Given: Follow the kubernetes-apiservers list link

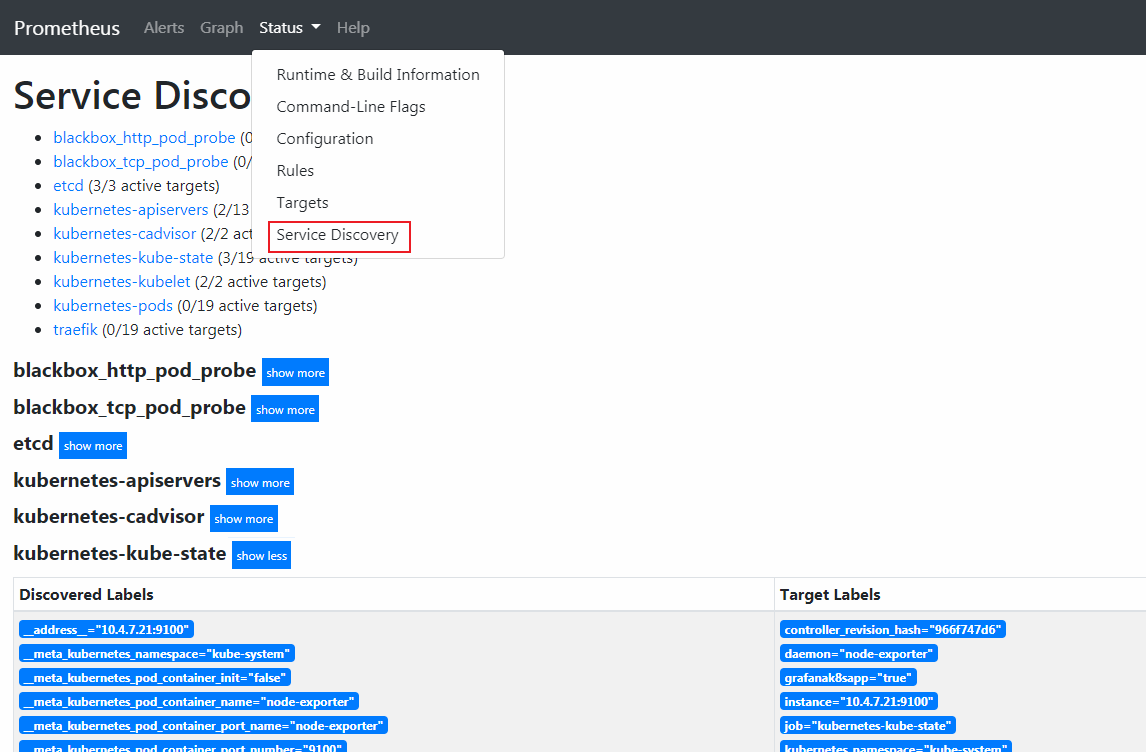Looking at the screenshot, I should pyautogui.click(x=130, y=210).
